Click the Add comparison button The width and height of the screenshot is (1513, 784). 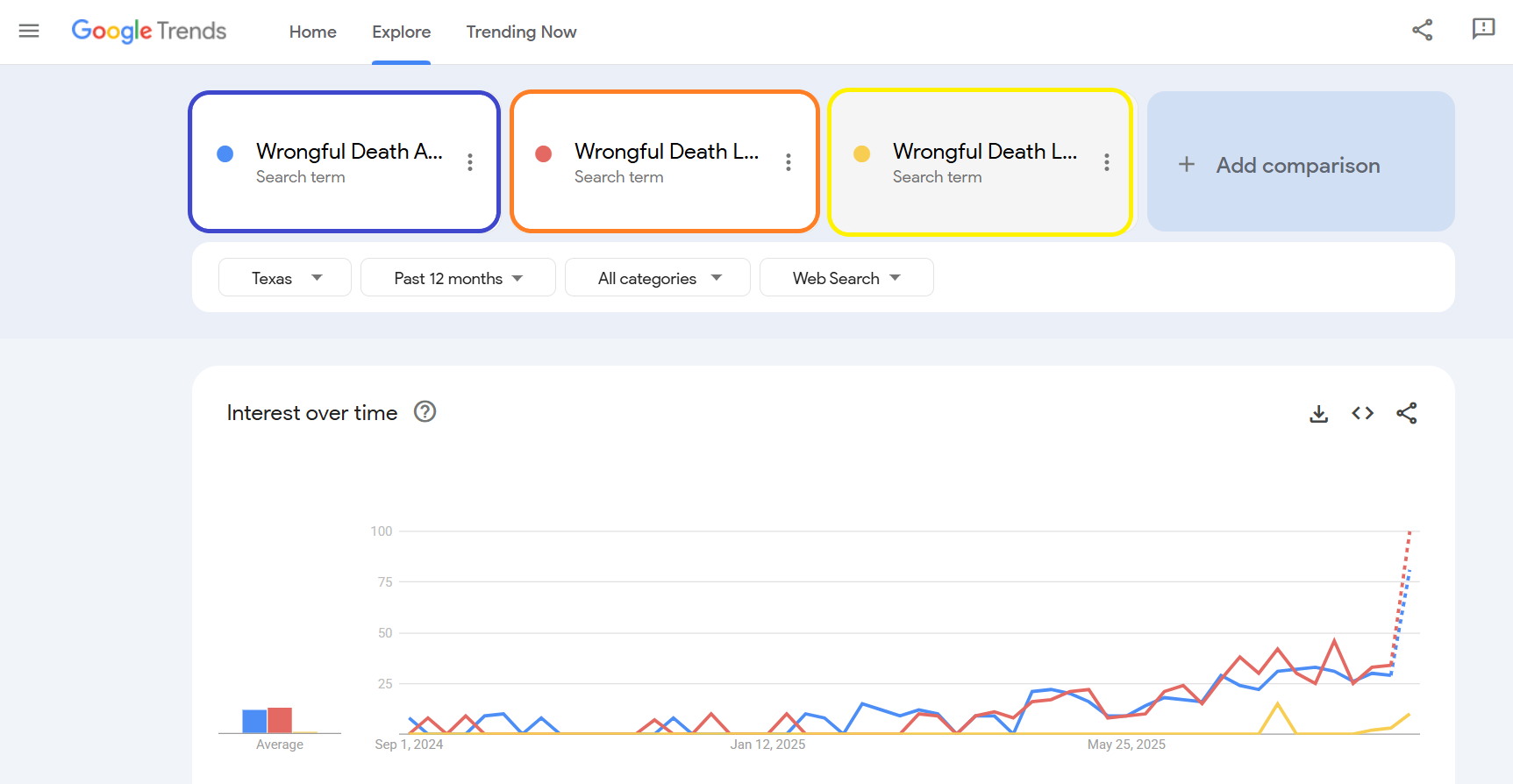1300,165
